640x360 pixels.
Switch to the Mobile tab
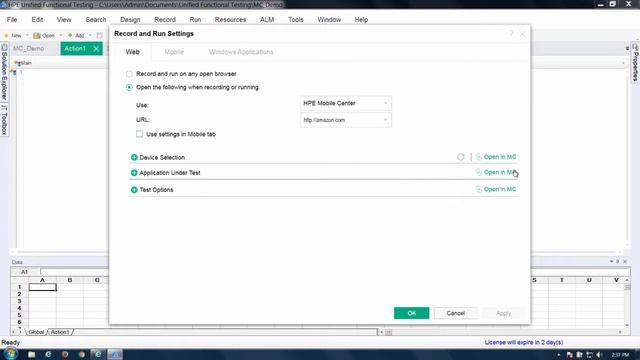tap(174, 52)
